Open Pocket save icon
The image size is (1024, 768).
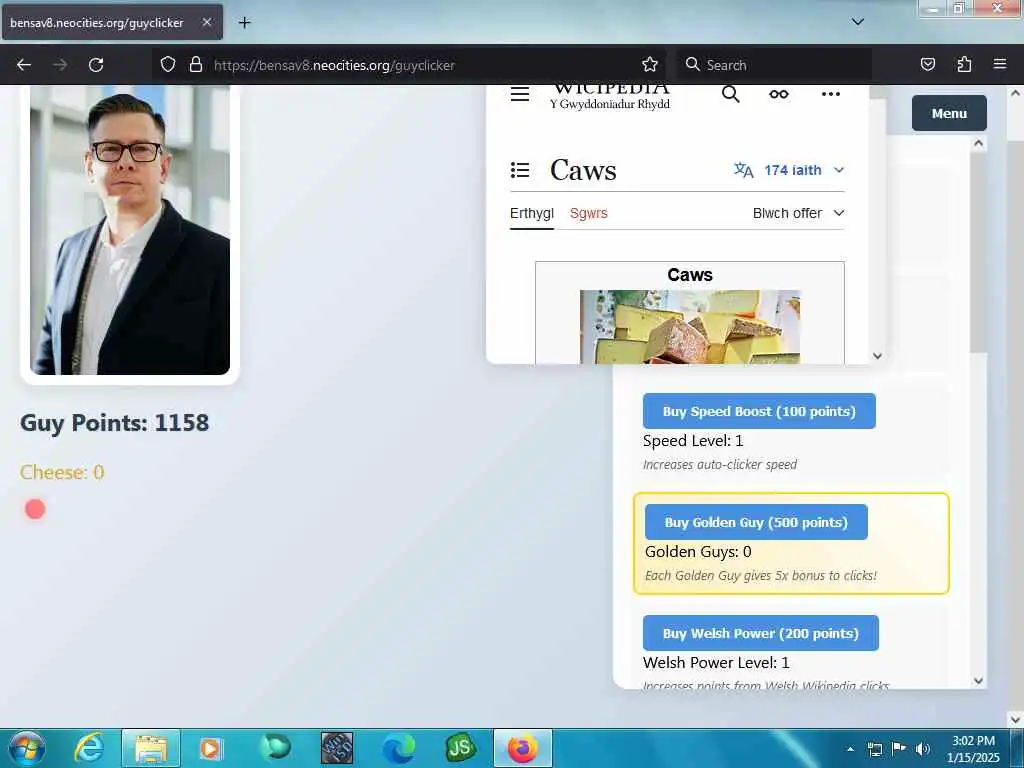(x=927, y=65)
